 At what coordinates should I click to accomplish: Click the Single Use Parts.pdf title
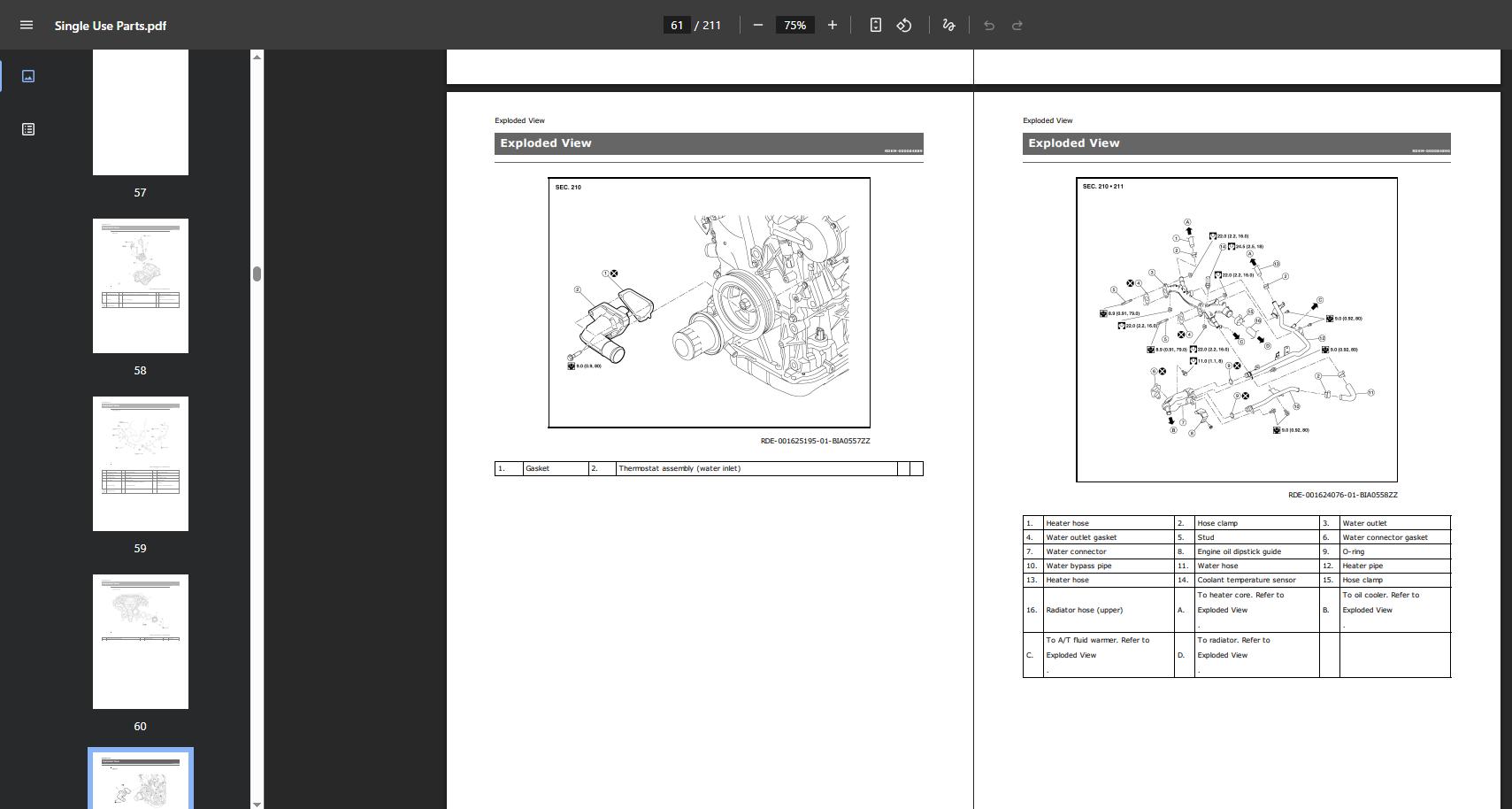111,26
